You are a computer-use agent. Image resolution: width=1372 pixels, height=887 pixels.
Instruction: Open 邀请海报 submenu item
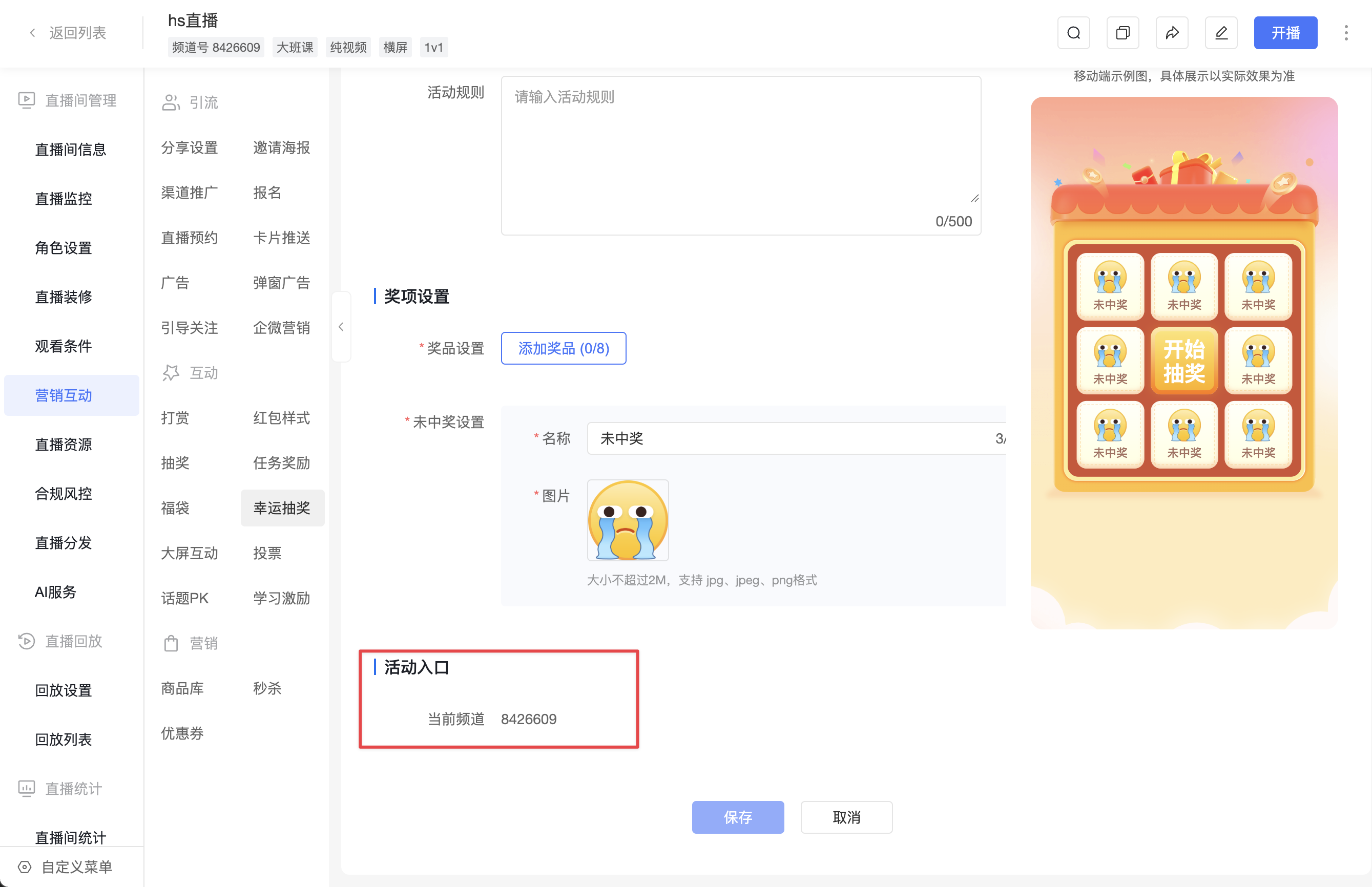tap(282, 148)
